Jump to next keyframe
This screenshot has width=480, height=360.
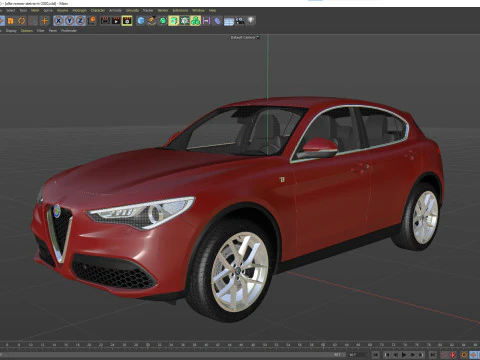point(421,355)
